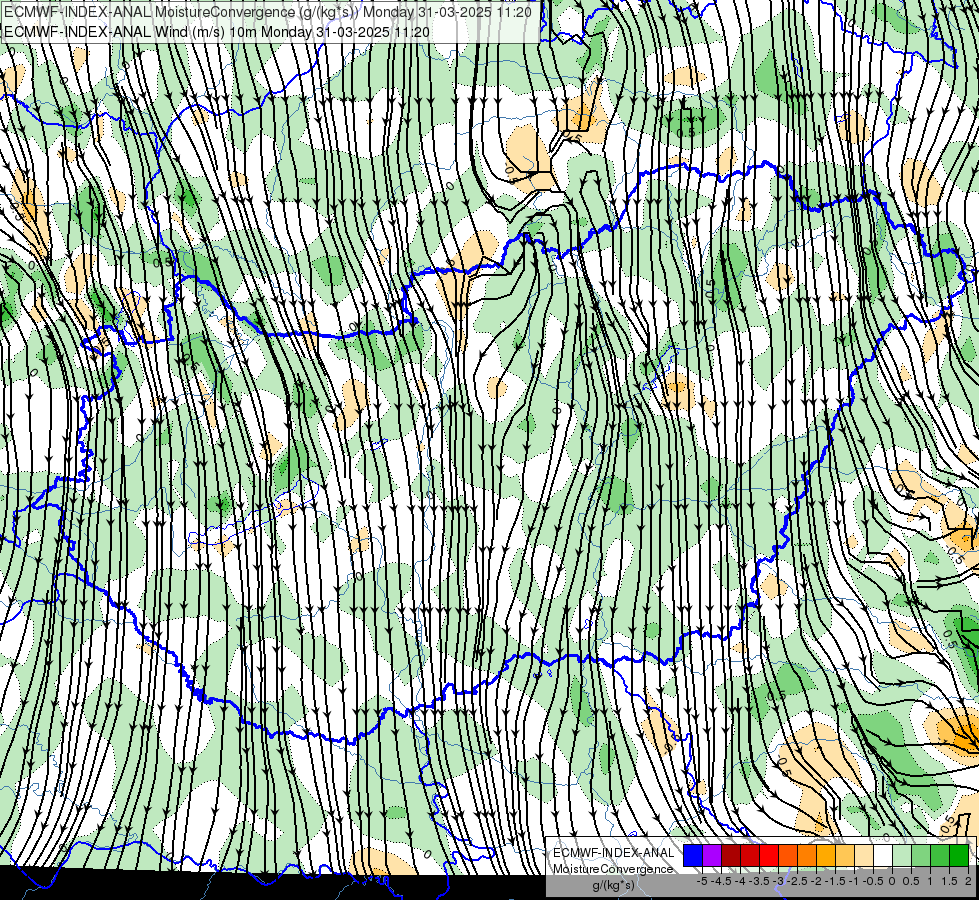Click the -1.5 legend scale value
This screenshot has width=979, height=900.
[x=835, y=881]
